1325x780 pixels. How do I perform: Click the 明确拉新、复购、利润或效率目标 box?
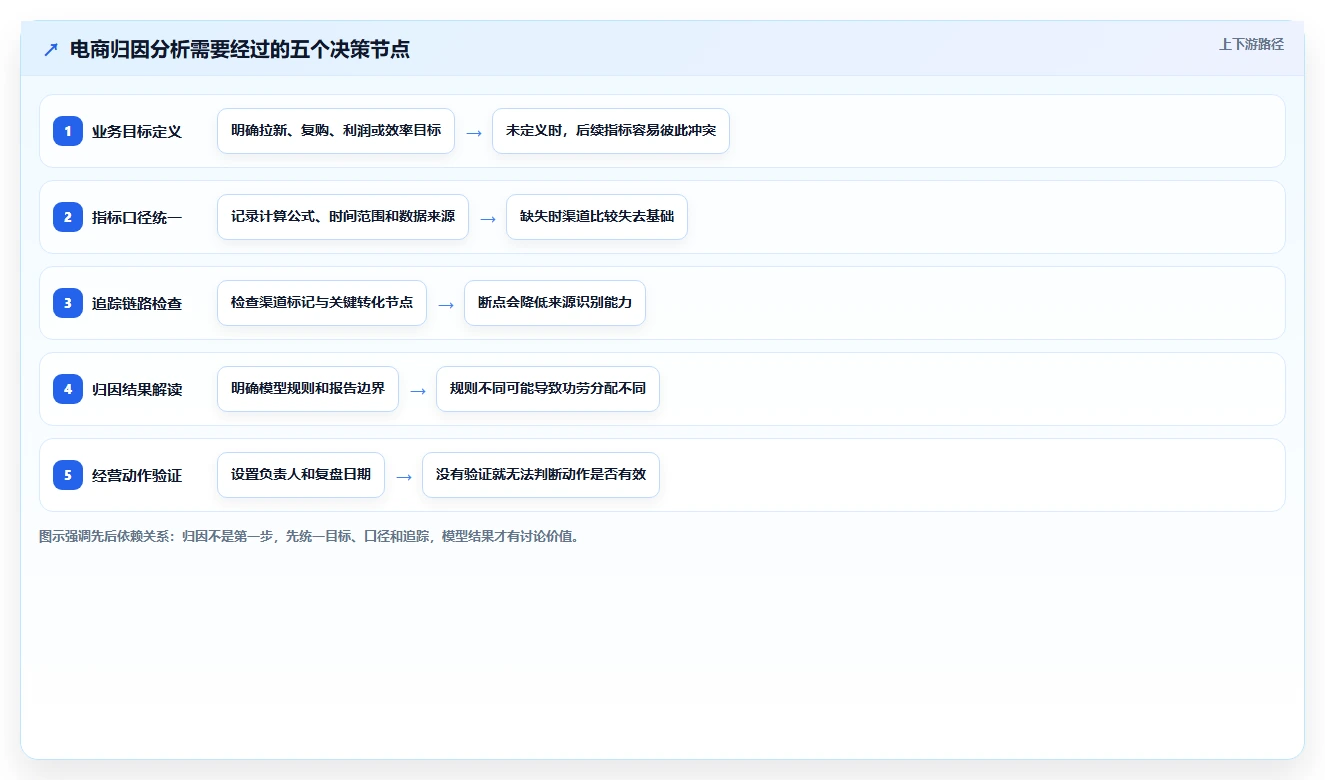coord(336,131)
